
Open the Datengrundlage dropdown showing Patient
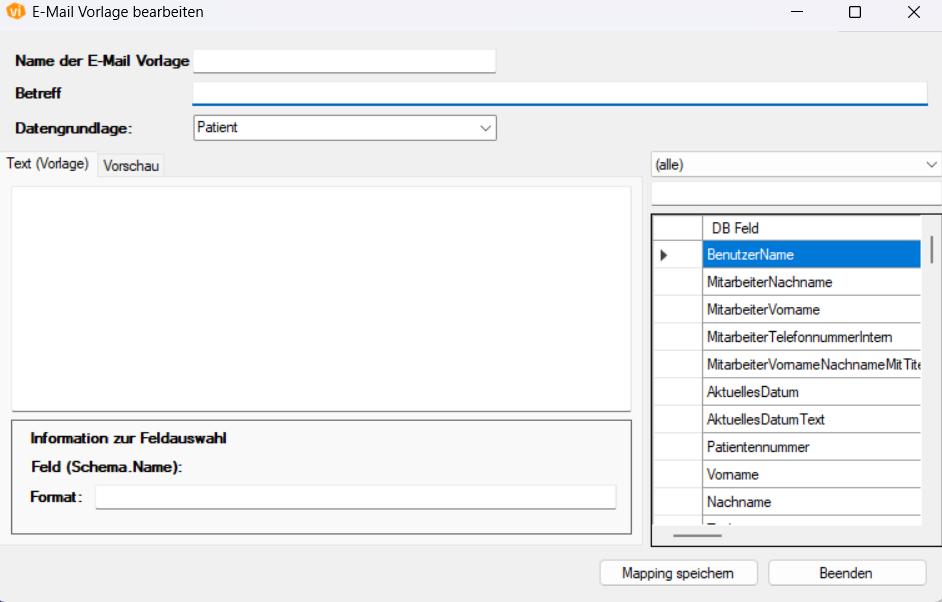pos(345,128)
